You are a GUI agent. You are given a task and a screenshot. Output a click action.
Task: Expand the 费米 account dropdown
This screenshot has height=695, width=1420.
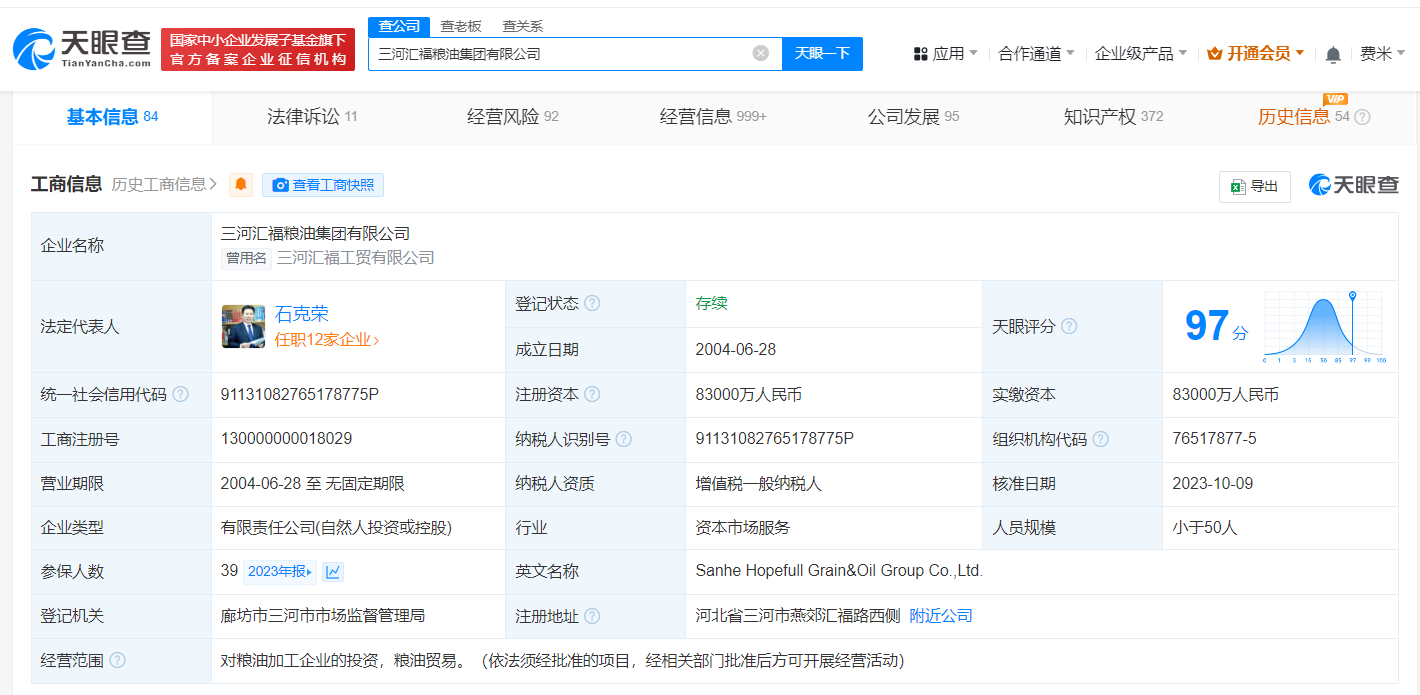(1383, 54)
